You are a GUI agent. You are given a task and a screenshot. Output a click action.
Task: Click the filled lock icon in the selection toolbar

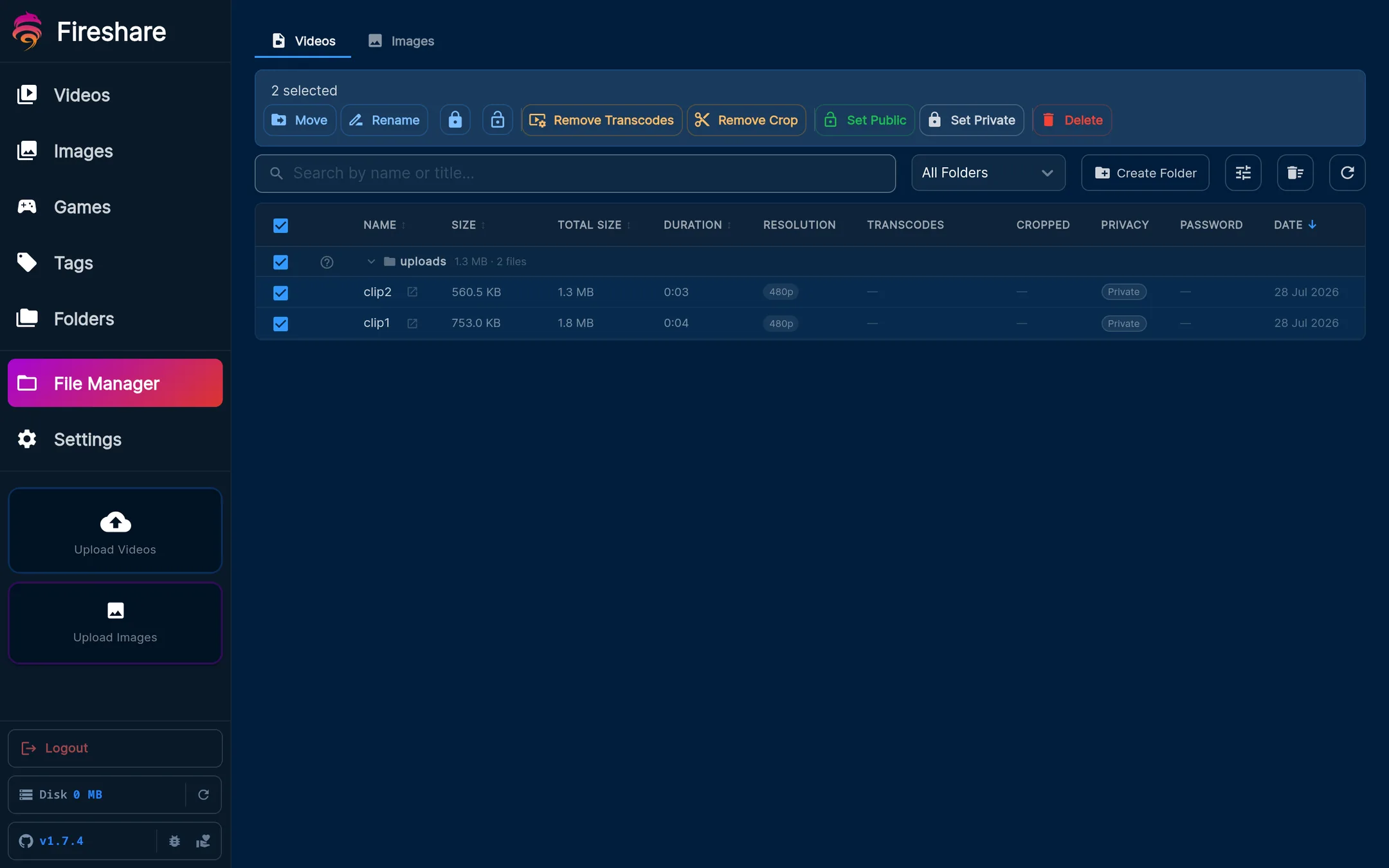coord(455,120)
